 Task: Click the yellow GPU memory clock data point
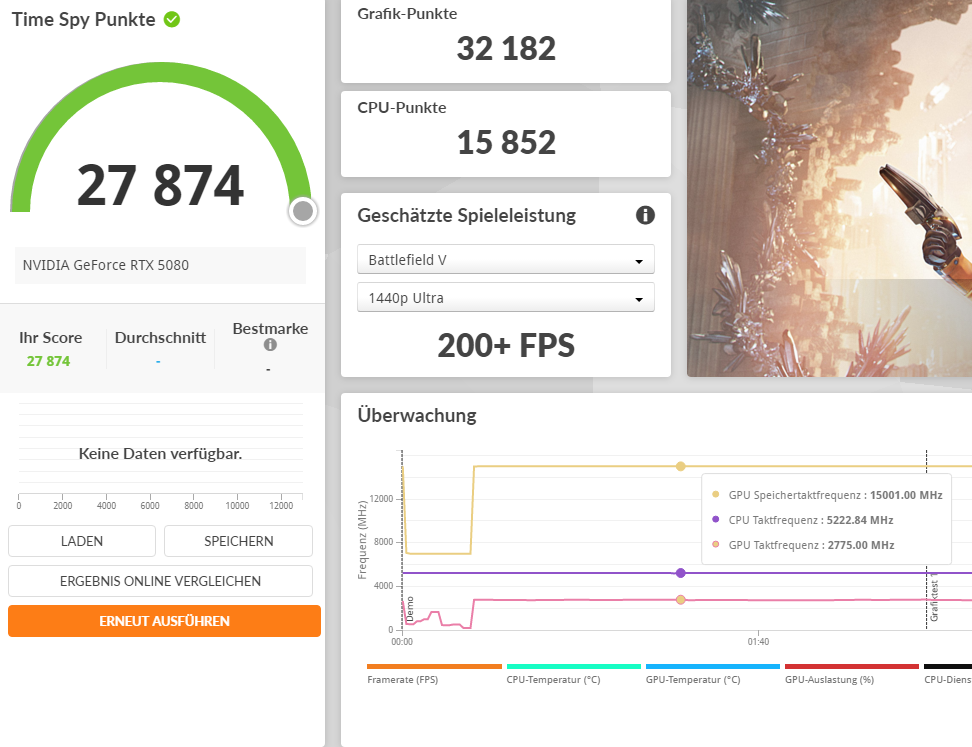coord(681,466)
